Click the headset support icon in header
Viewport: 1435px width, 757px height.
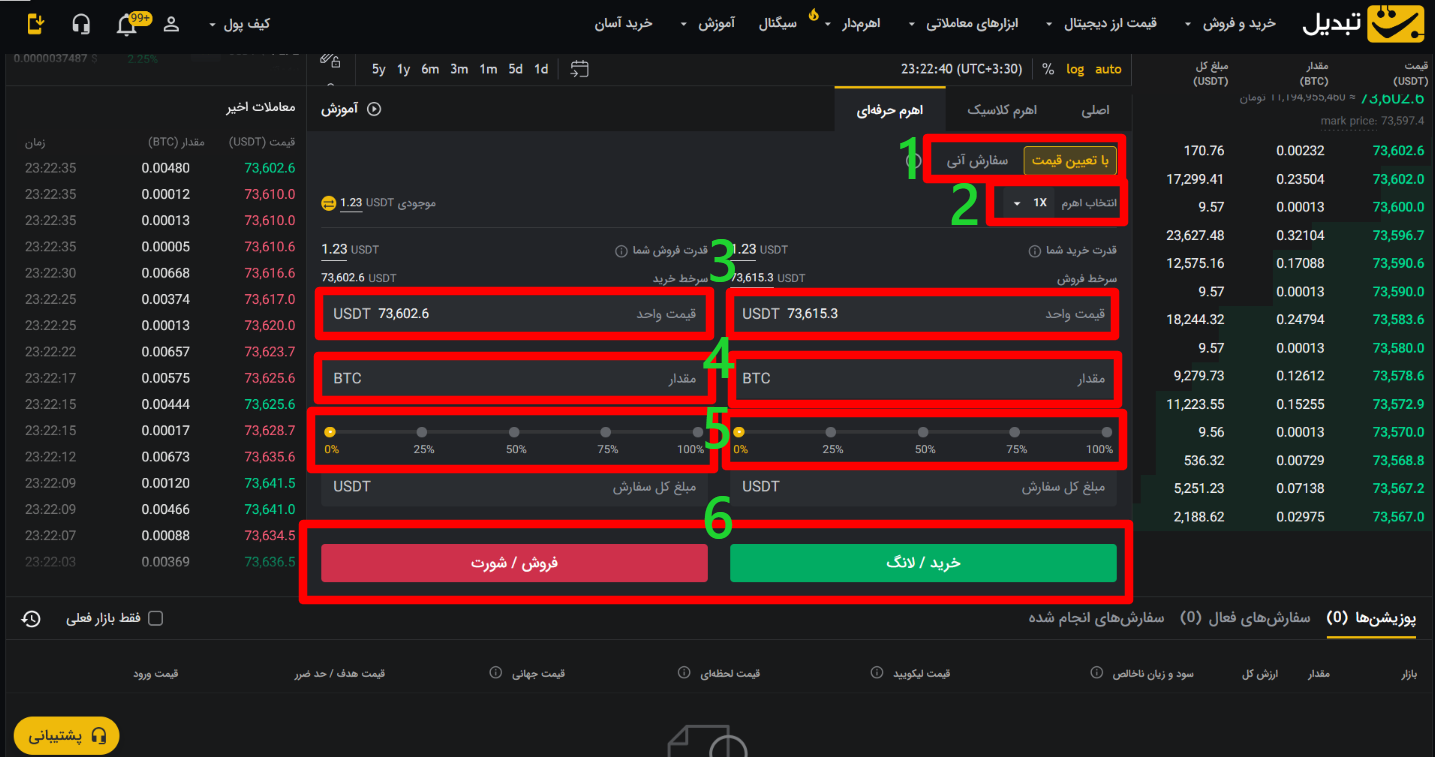pyautogui.click(x=81, y=24)
